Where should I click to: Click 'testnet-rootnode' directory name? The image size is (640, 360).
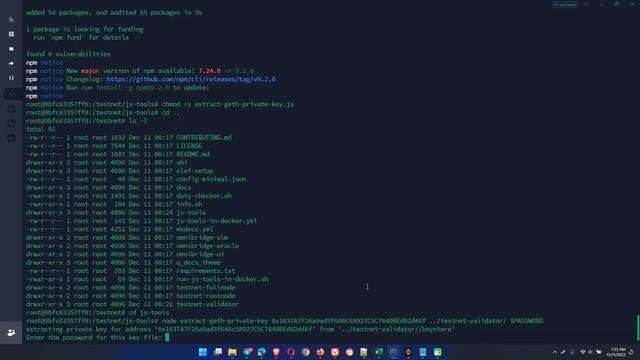(x=205, y=296)
